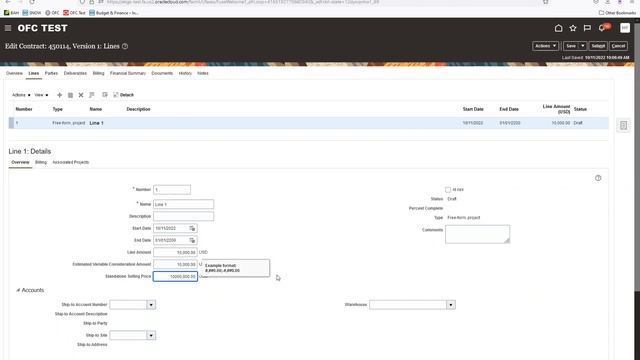Open Associated Projects subtab
640x360 pixels.
(x=71, y=162)
